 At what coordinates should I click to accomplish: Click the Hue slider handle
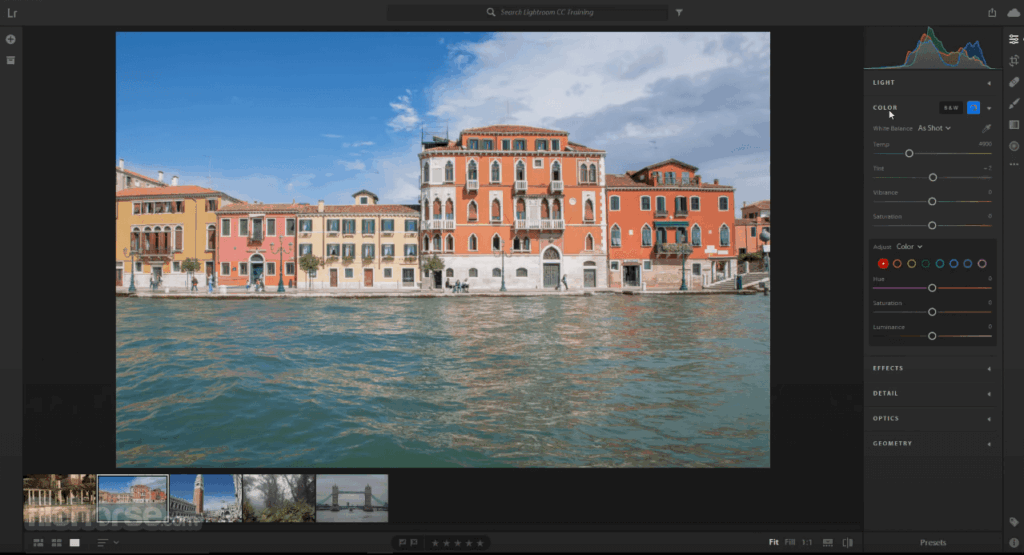point(932,288)
